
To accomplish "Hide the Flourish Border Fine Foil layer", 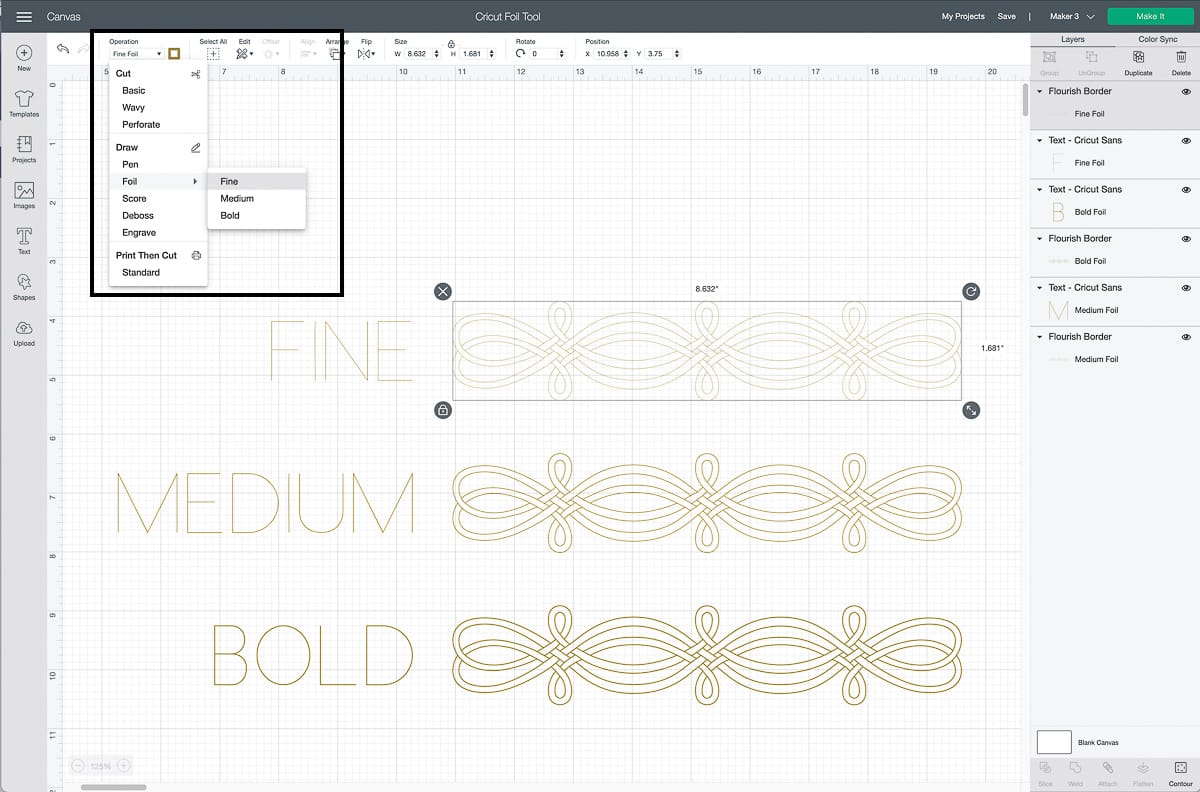I will pos(1186,91).
